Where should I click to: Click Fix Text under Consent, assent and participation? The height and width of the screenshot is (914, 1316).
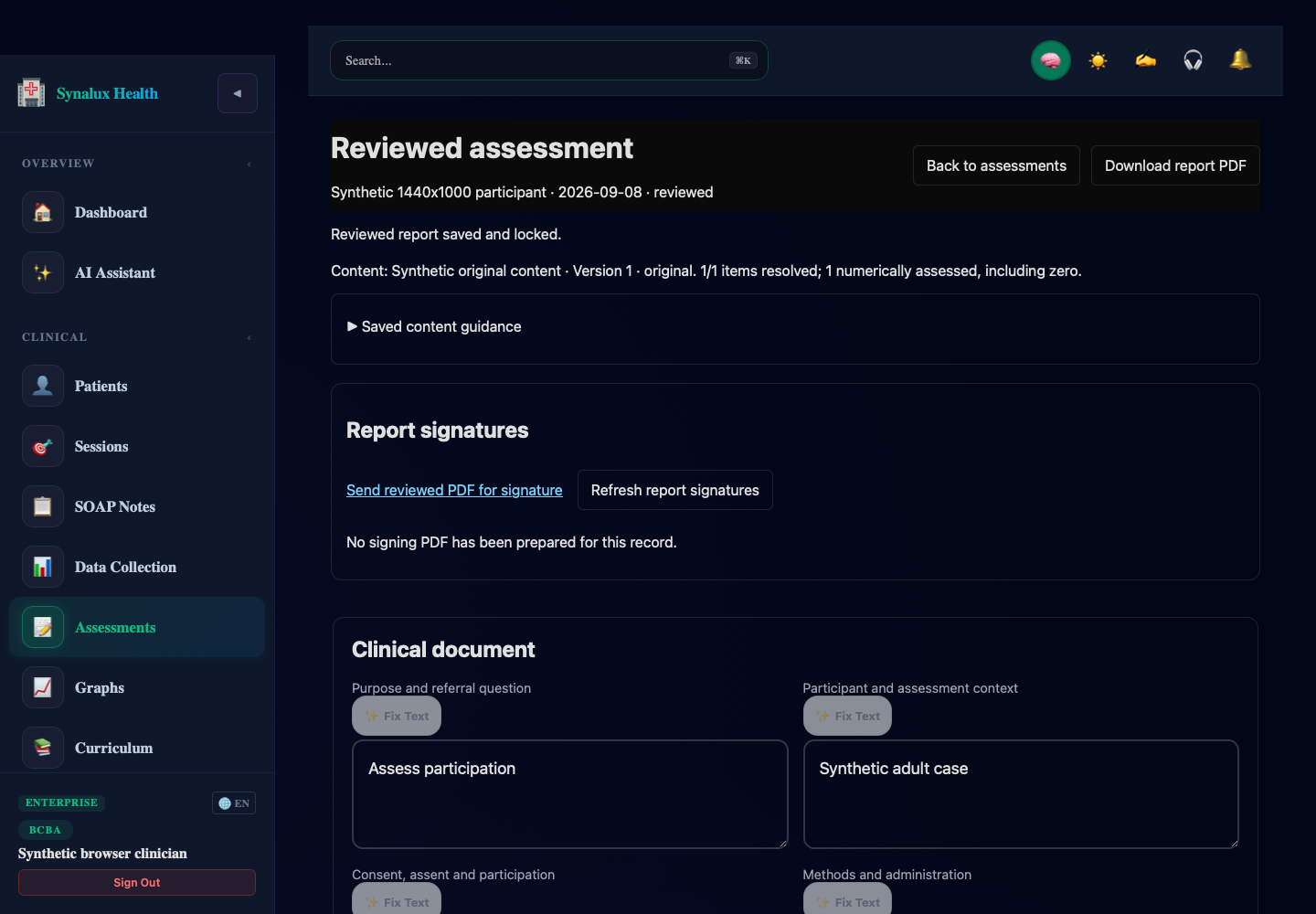[x=397, y=900]
